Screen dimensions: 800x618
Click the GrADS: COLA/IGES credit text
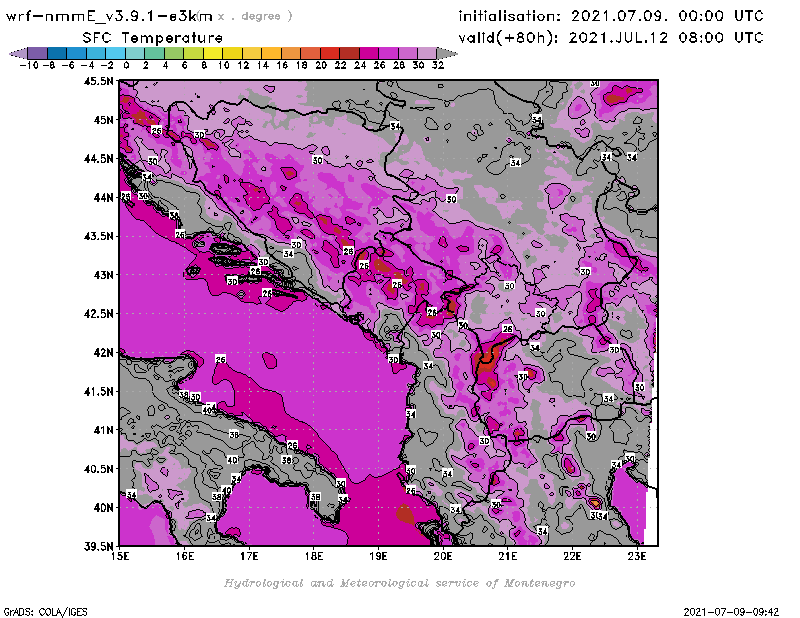point(45,612)
